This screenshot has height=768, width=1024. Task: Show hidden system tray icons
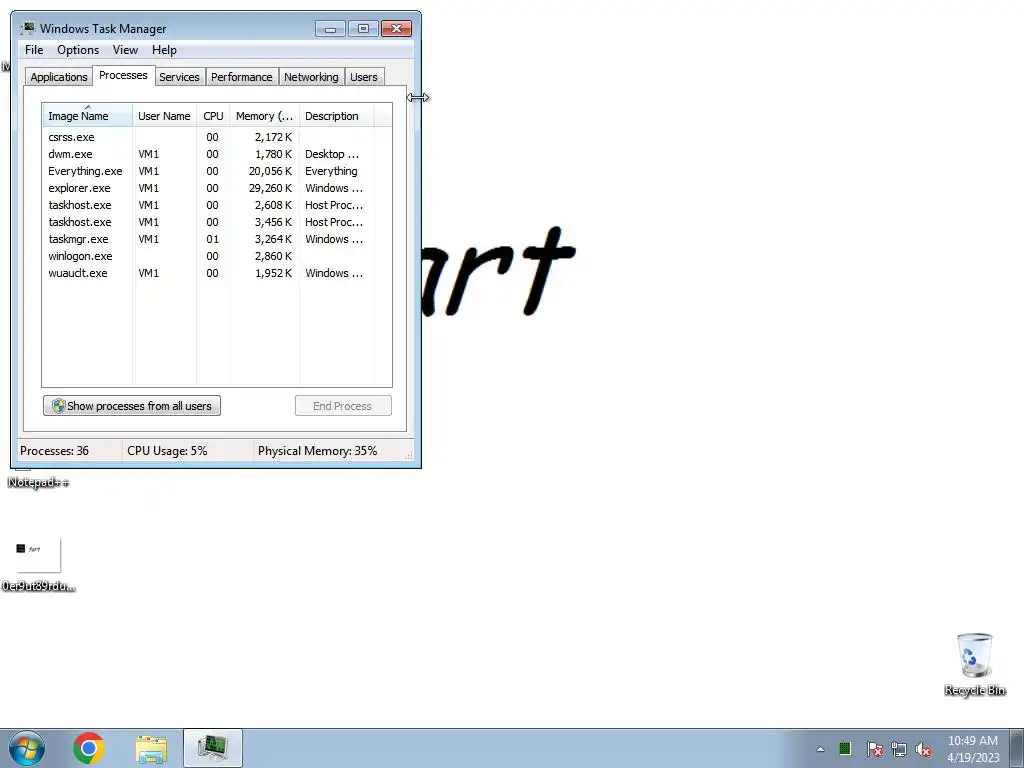[x=820, y=749]
